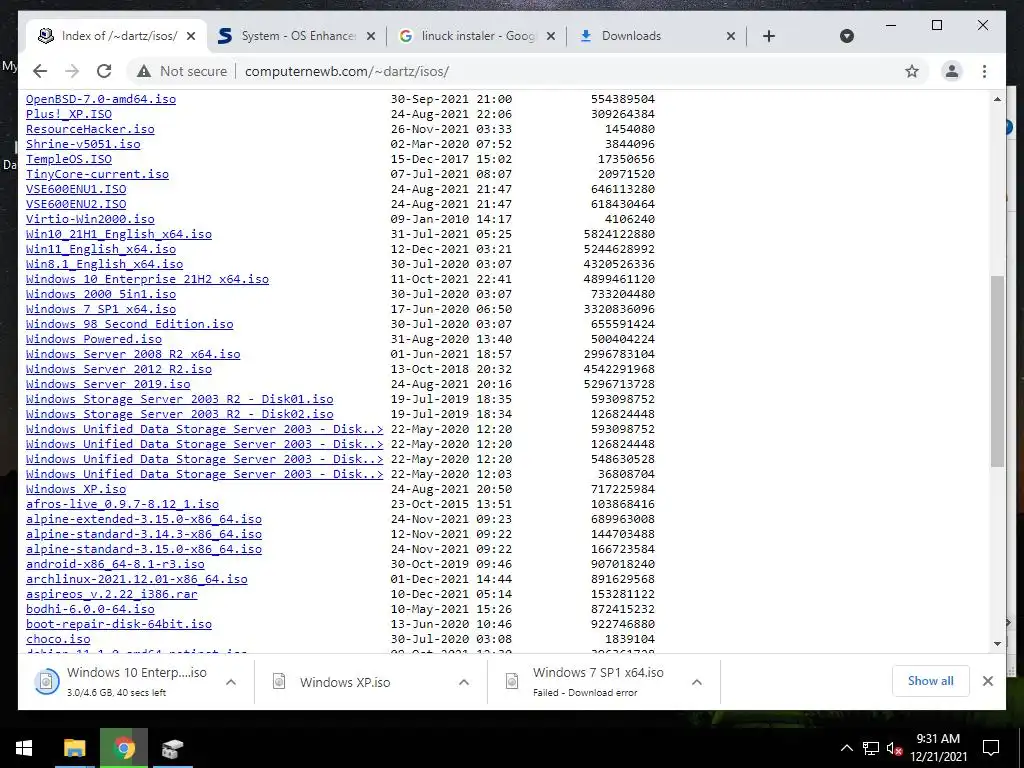Download archlinux-2021.12.01-x86_64.iso
Screen dimensions: 1024x768
[136, 580]
